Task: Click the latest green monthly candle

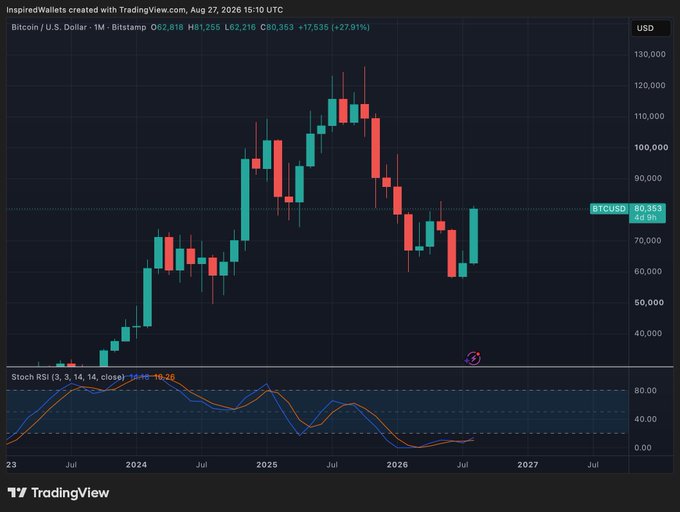Action: click(x=474, y=236)
